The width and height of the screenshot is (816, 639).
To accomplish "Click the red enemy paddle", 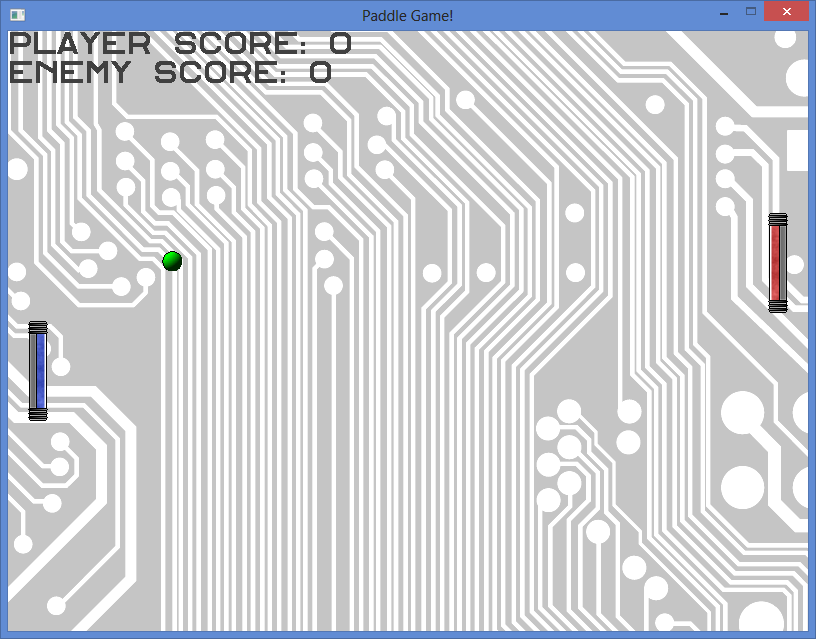I will point(778,263).
